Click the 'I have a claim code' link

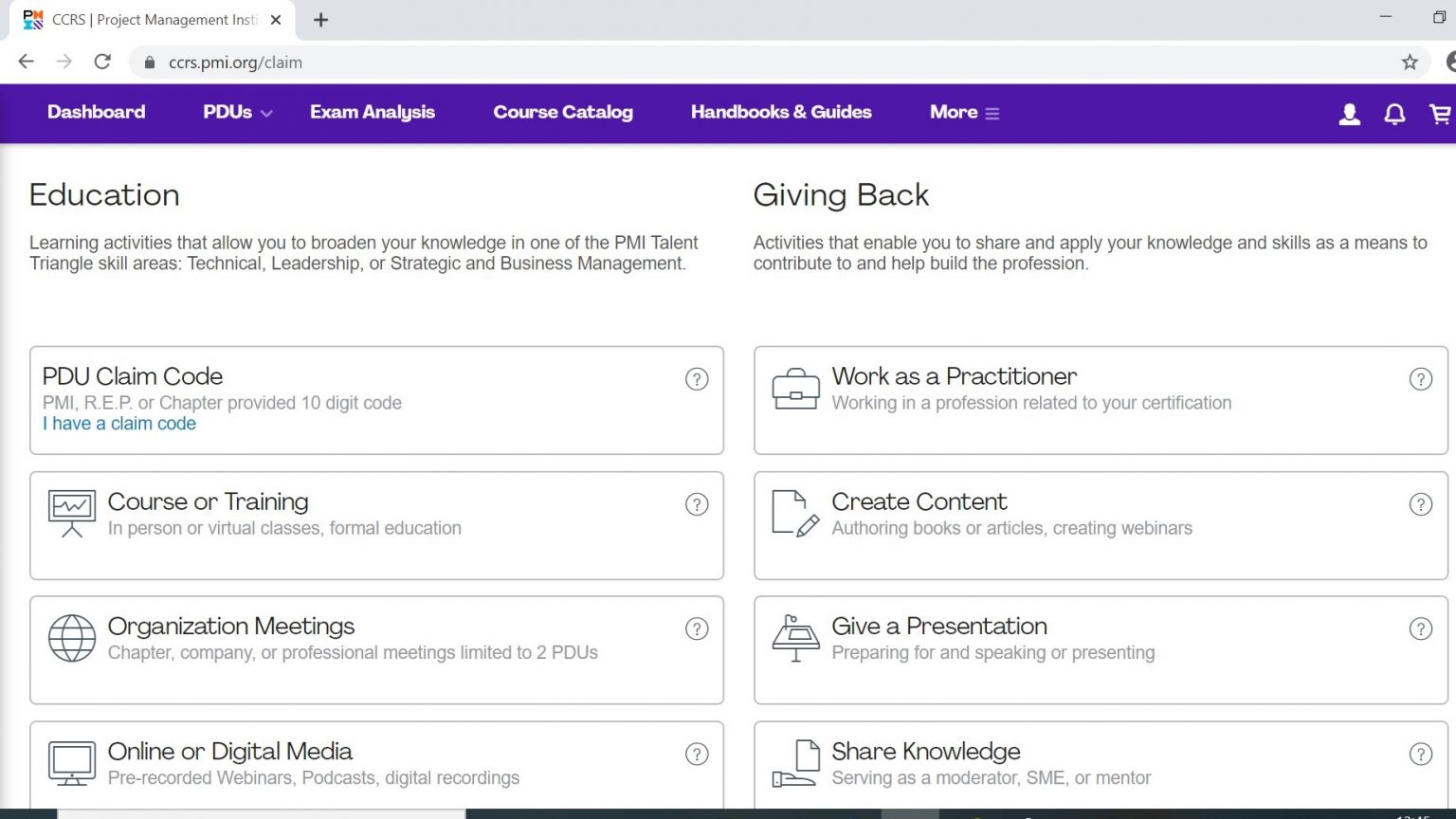click(x=119, y=424)
